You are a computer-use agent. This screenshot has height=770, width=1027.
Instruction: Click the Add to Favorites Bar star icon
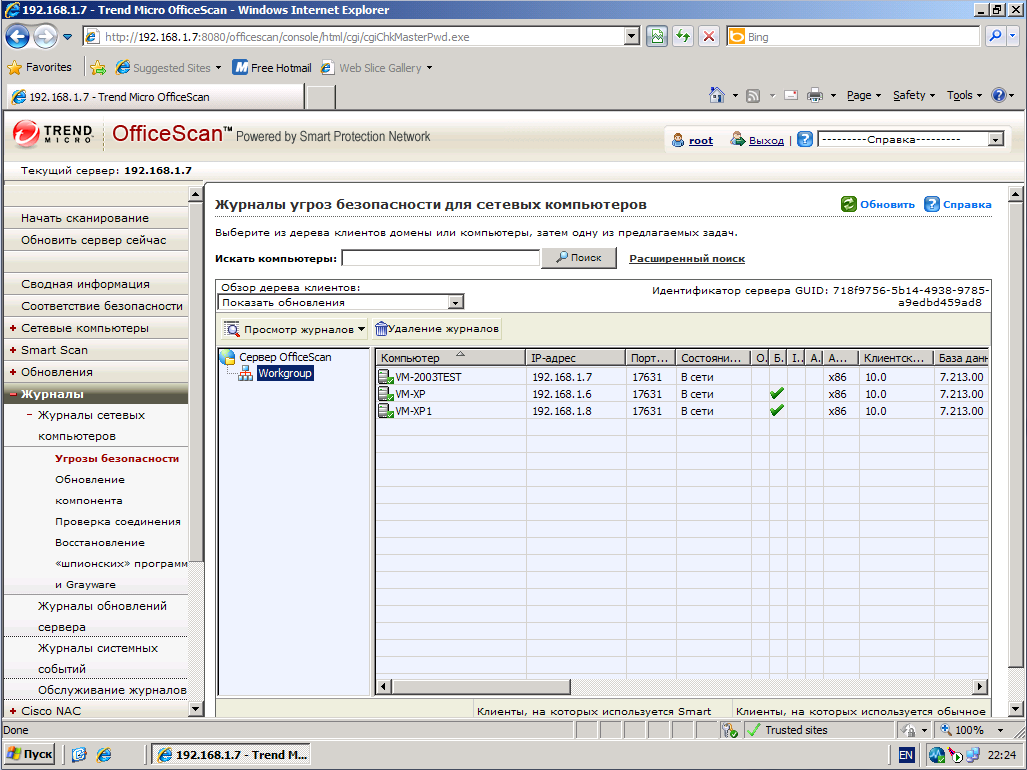click(x=98, y=67)
